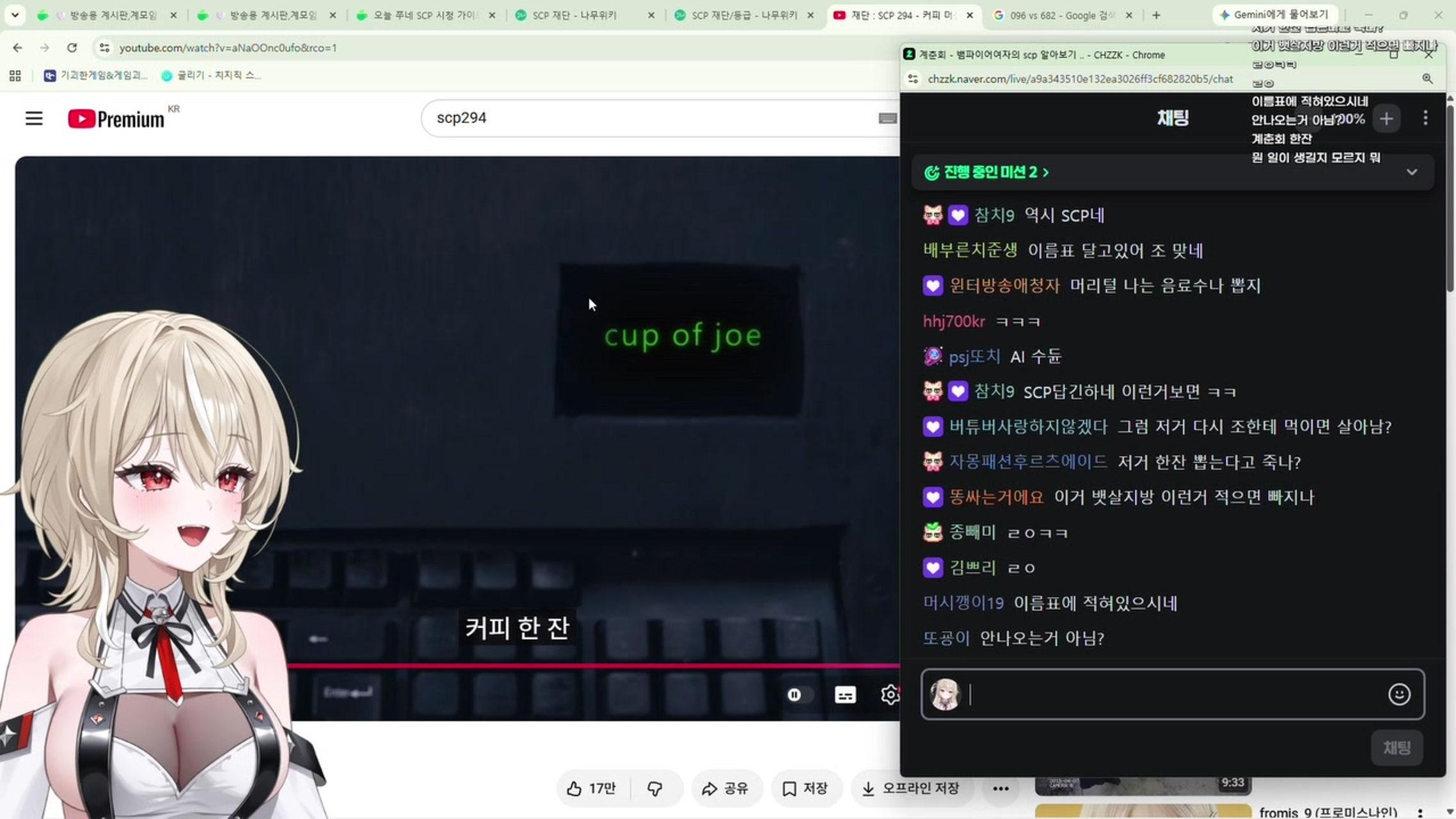The width and height of the screenshot is (1456, 819).
Task: Click the chat message input field
Action: pos(1173,694)
